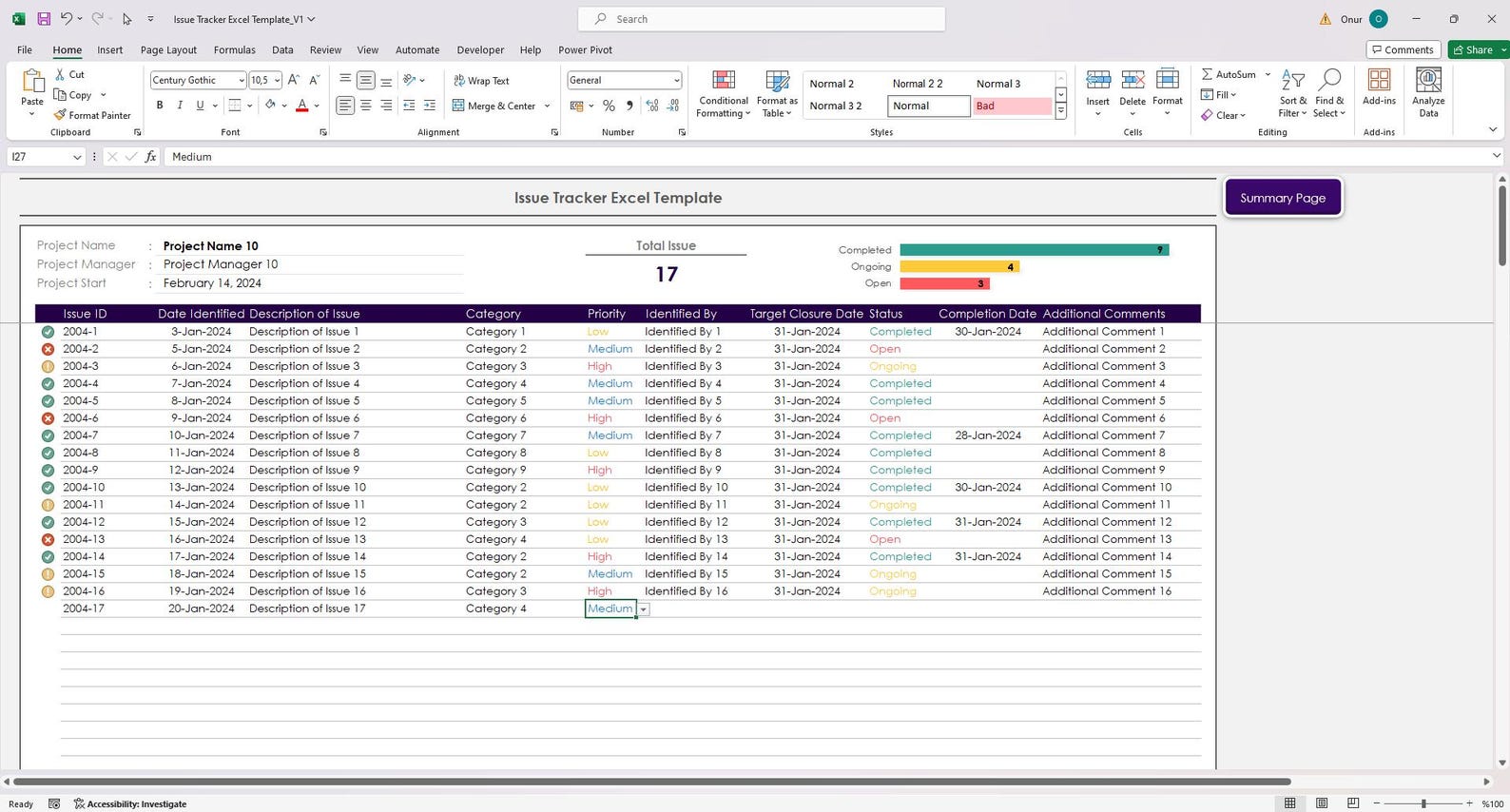1510x812 pixels.
Task: Click the formula bar showing Medium
Action: click(x=827, y=157)
